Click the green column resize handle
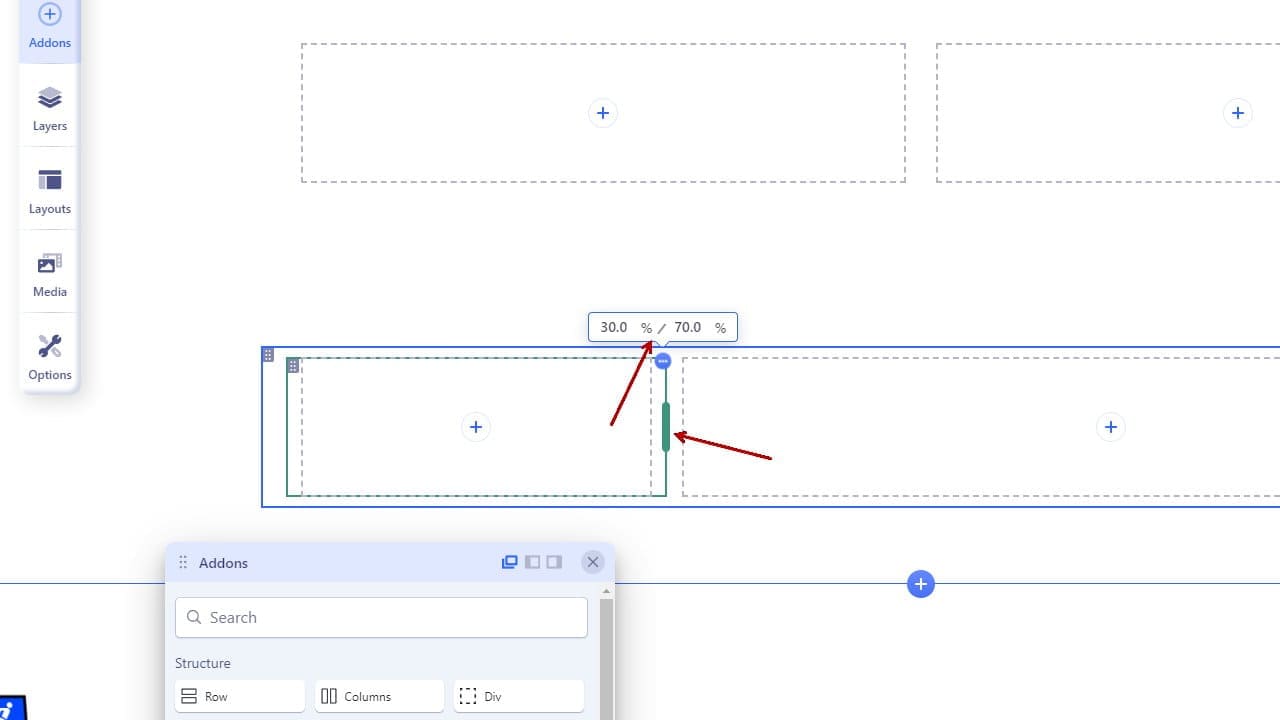Screen dimensions: 1280x720 pos(666,426)
